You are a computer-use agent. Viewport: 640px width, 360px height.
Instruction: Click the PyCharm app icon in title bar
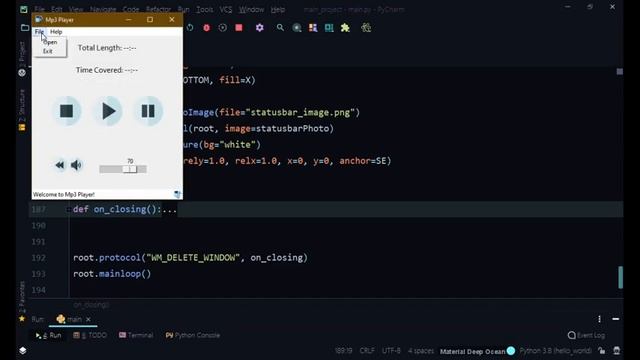click(24, 9)
